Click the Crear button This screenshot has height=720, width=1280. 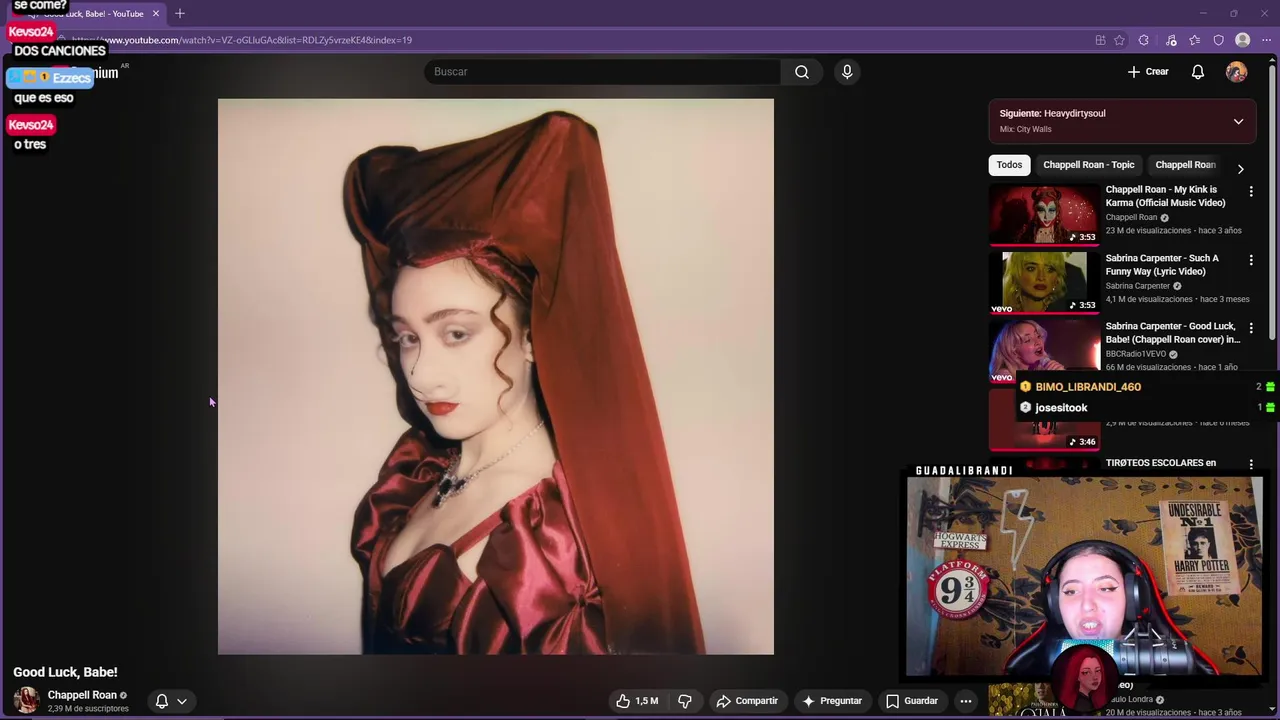(1148, 72)
